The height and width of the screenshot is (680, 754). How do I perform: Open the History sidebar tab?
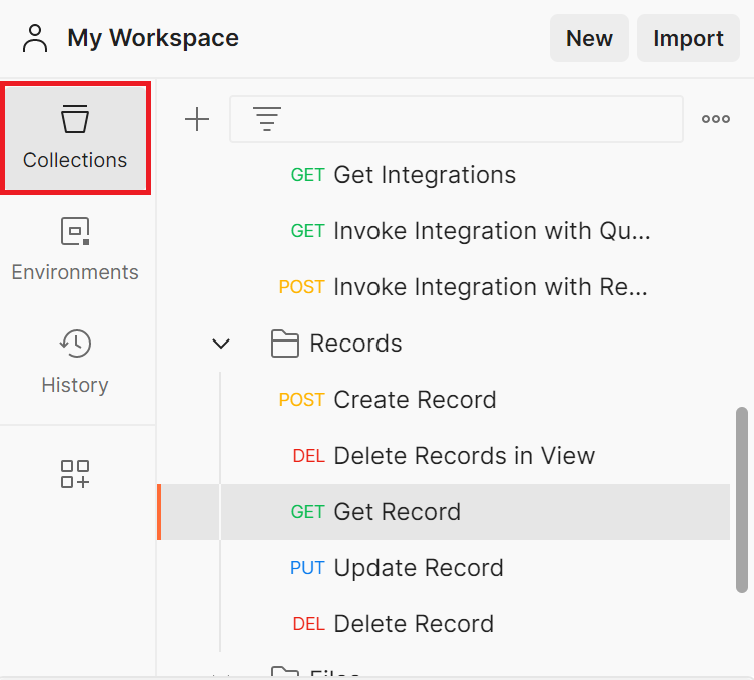[x=75, y=362]
